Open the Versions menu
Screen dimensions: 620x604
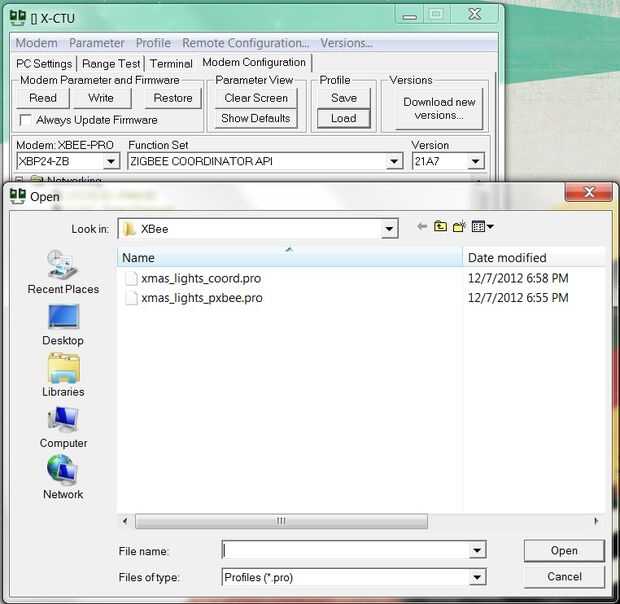[x=346, y=43]
